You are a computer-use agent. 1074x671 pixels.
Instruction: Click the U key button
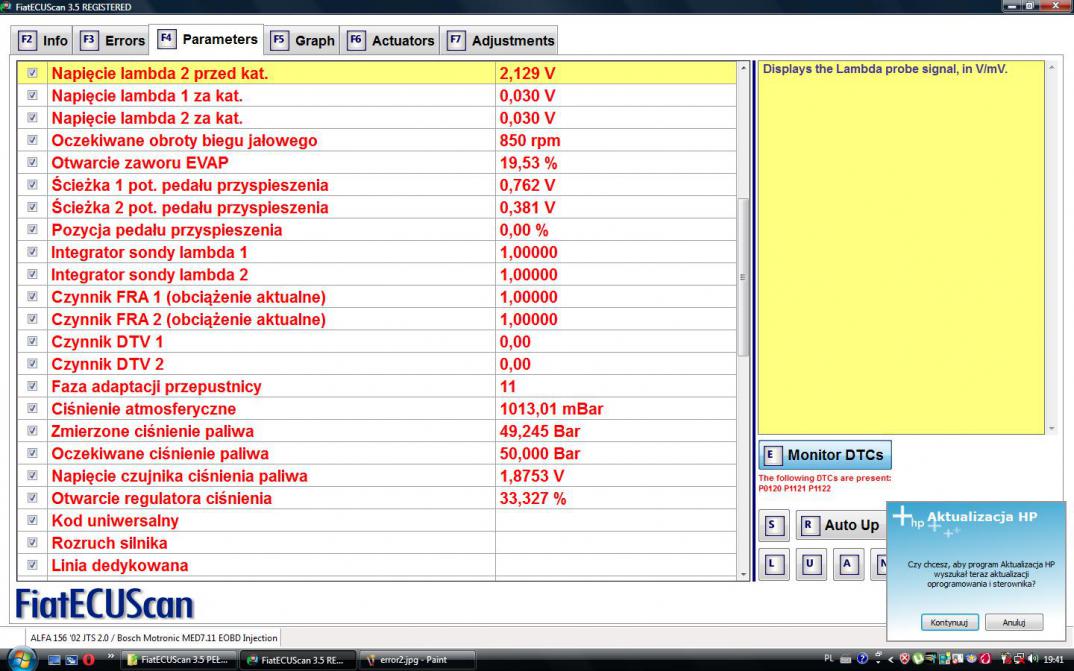[x=809, y=564]
